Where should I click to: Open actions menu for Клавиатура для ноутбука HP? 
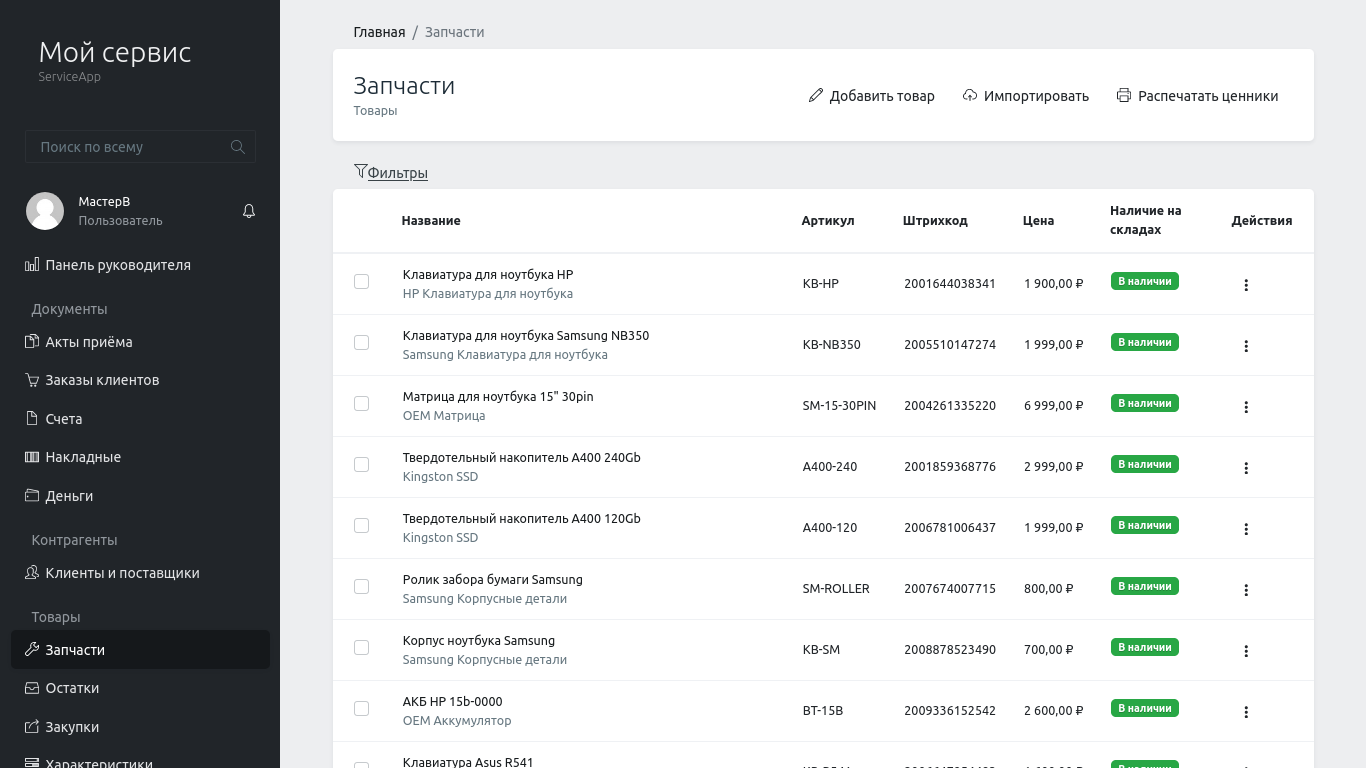click(1246, 285)
